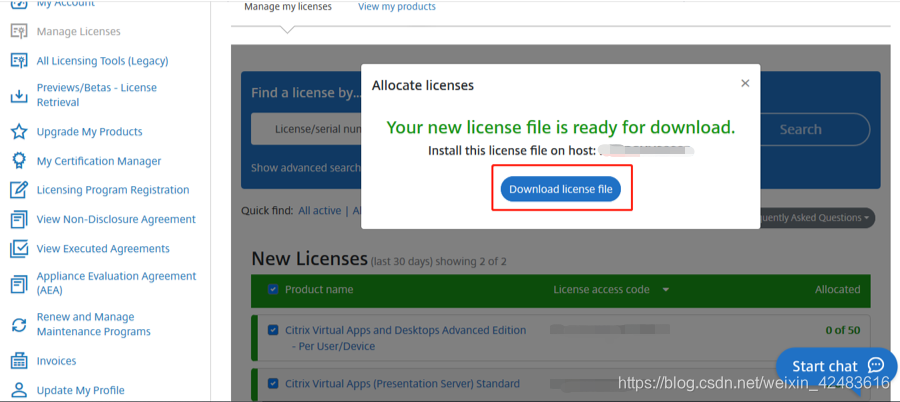Switch to View my products tab
900x402 pixels.
pos(397,7)
